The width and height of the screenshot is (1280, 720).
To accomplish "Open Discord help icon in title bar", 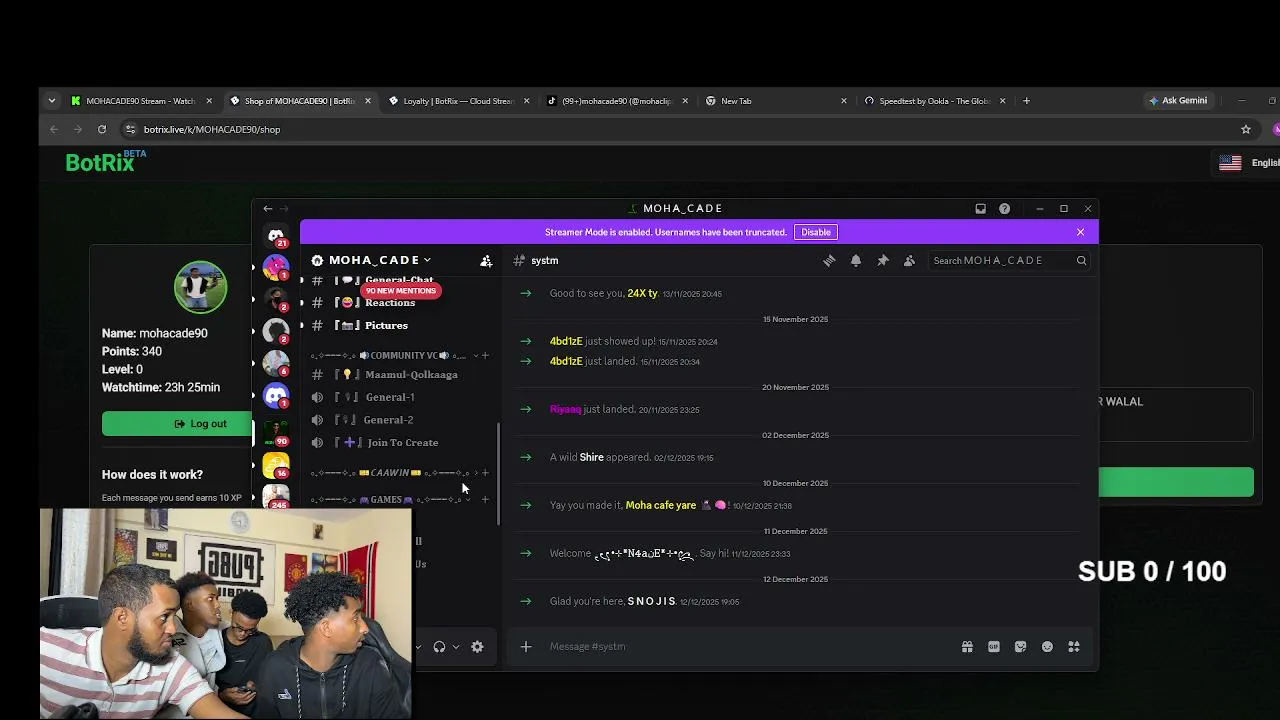I will 1004,208.
